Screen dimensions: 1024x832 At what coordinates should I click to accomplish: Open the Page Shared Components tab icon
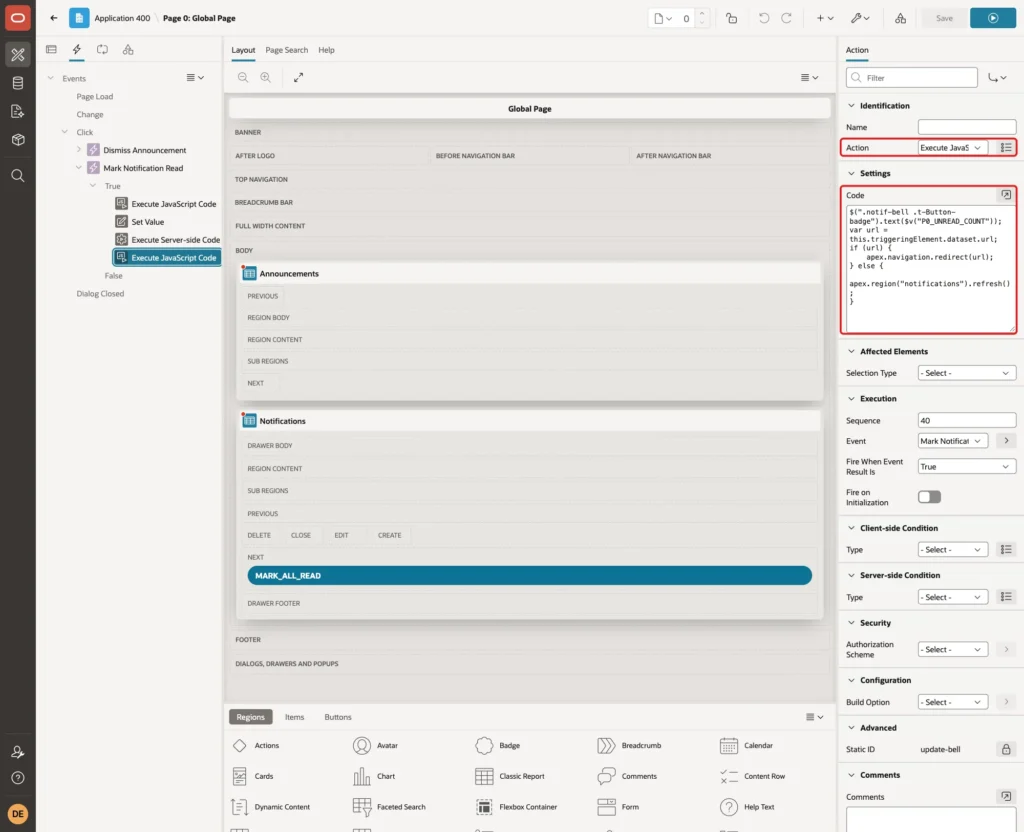point(128,50)
